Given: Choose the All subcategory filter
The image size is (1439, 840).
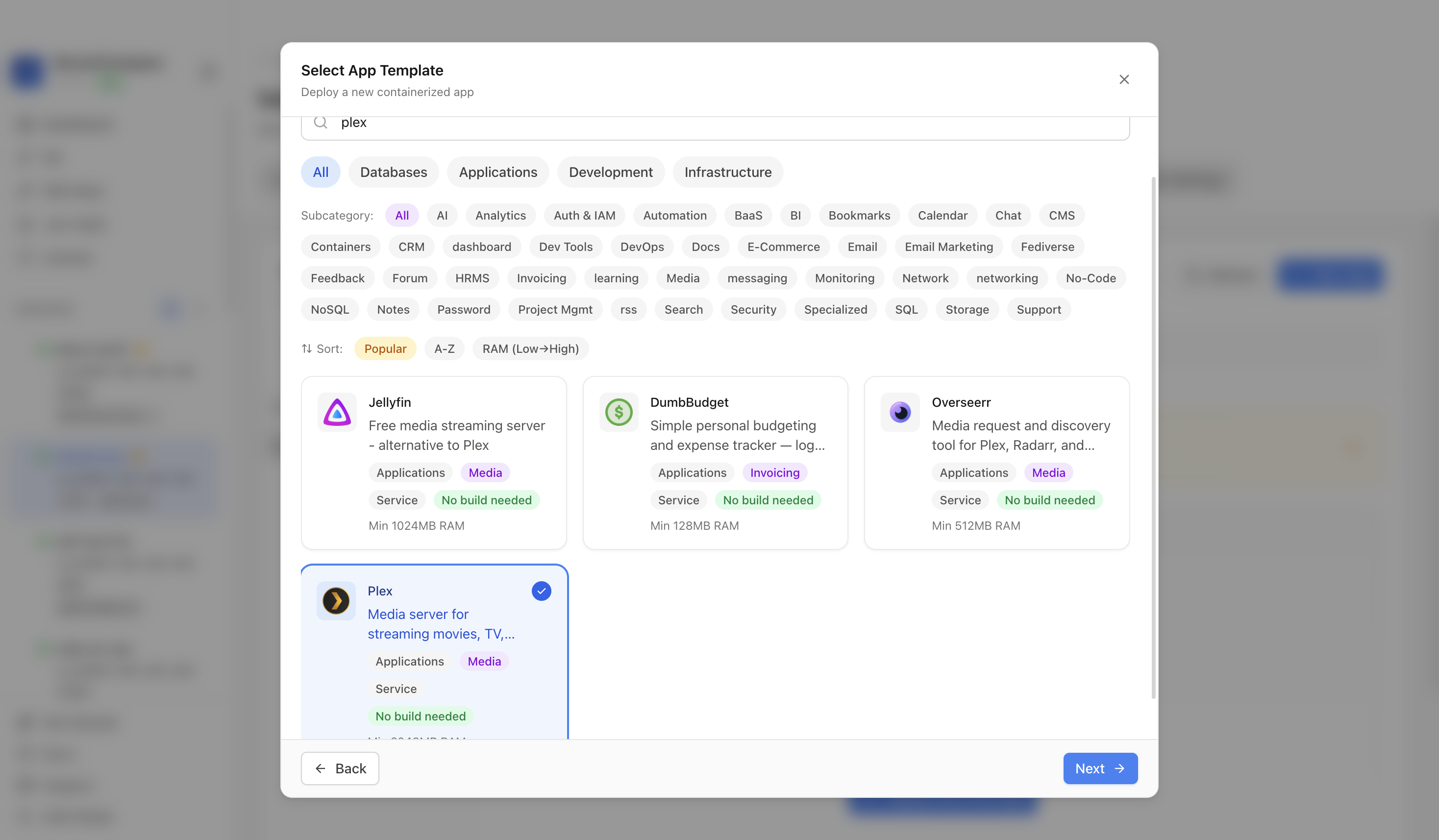Looking at the screenshot, I should (x=402, y=215).
